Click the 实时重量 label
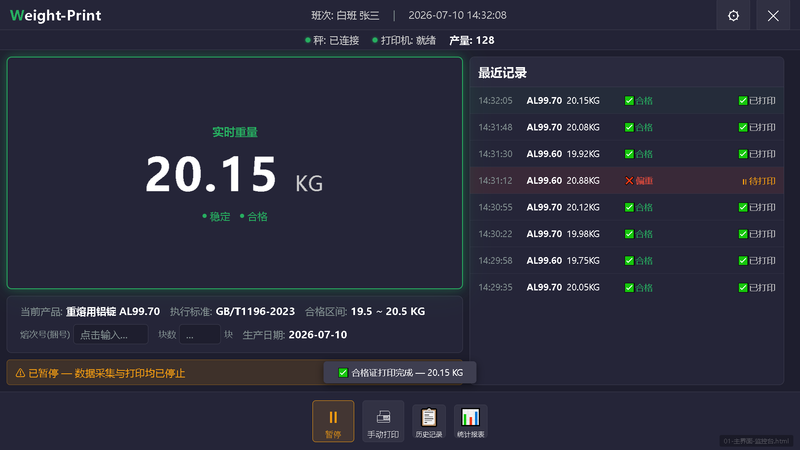The image size is (800, 450). pos(235,132)
